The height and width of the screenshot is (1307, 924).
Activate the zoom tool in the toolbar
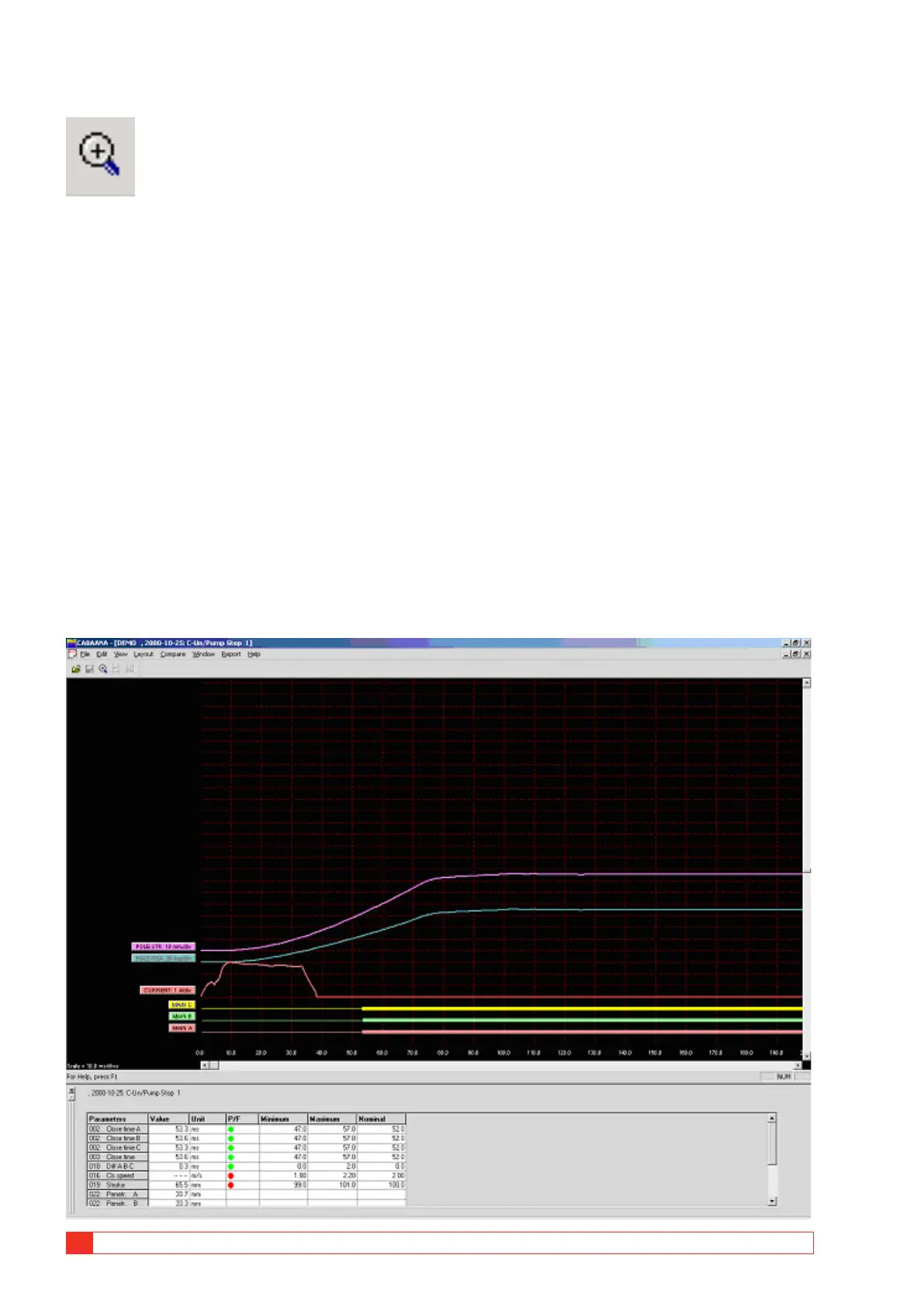pyautogui.click(x=102, y=669)
